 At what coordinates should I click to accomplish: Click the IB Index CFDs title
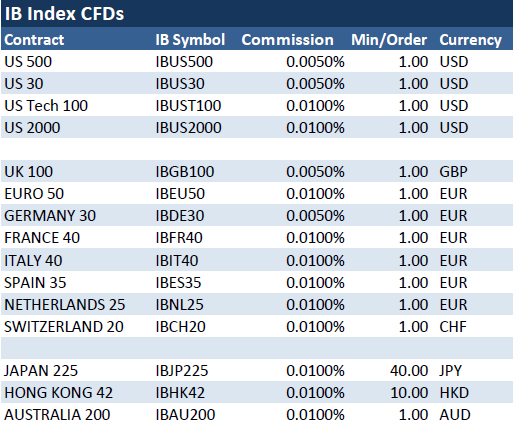64,14
